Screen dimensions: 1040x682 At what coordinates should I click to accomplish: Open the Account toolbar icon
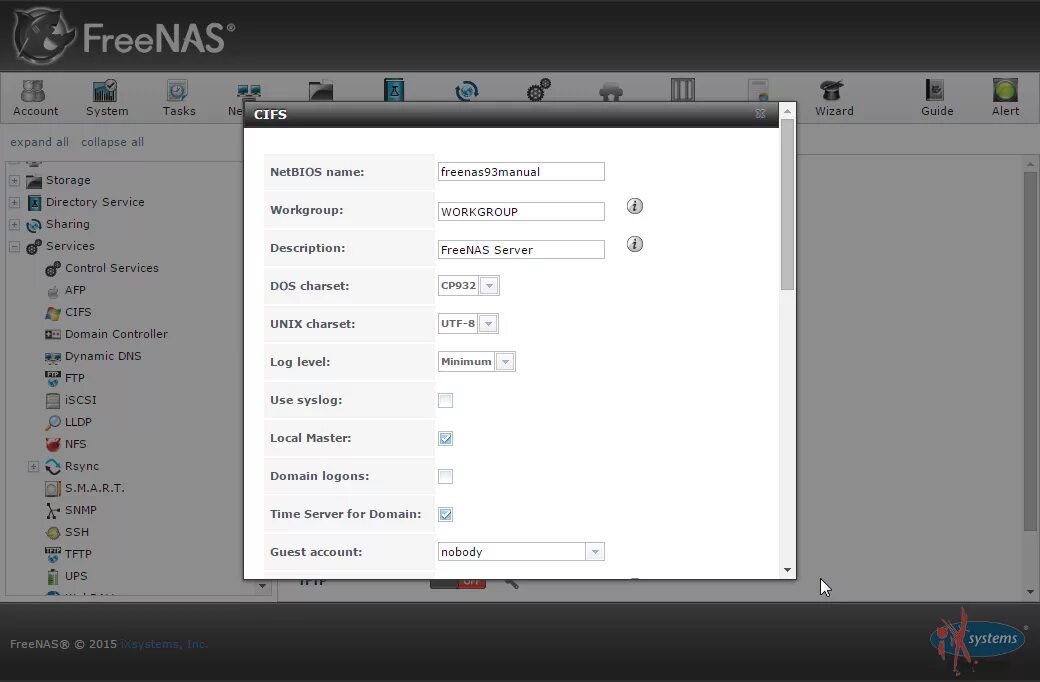[35, 98]
